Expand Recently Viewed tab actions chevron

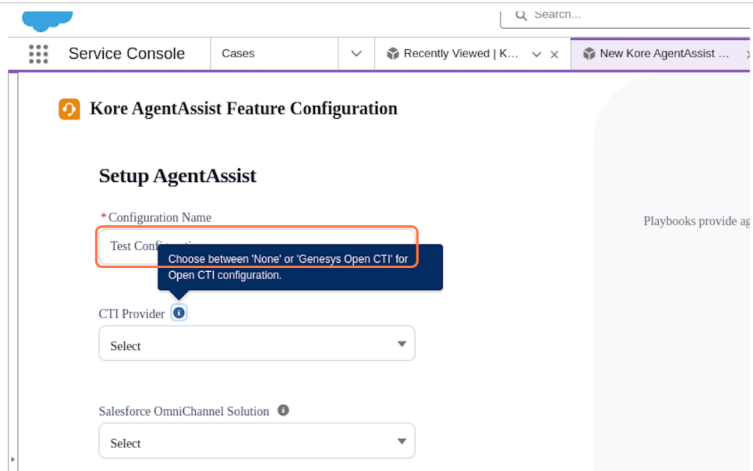[536, 54]
